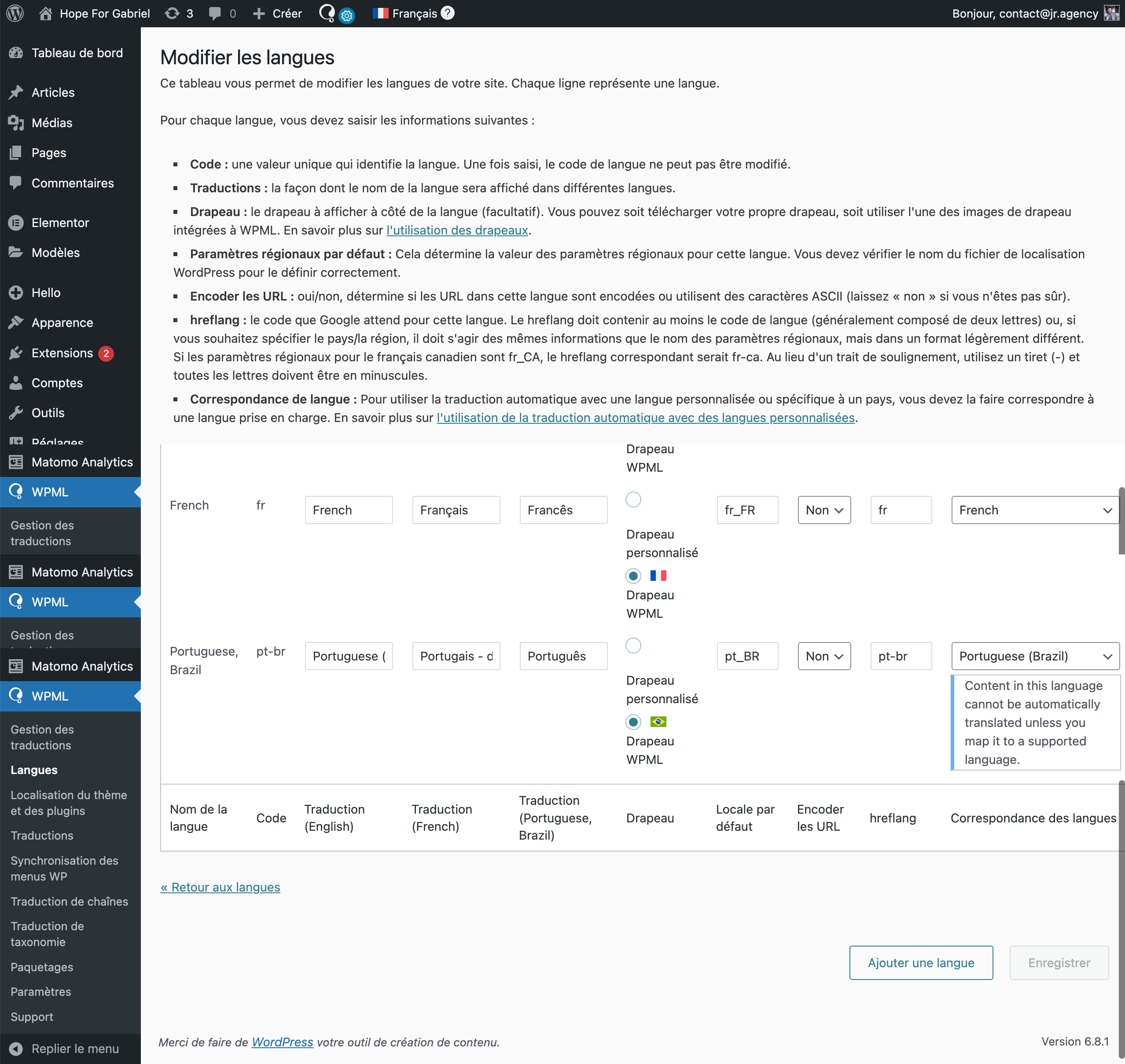Open comments bubble icon in admin bar
Viewport: 1125px width, 1064px height.
215,13
